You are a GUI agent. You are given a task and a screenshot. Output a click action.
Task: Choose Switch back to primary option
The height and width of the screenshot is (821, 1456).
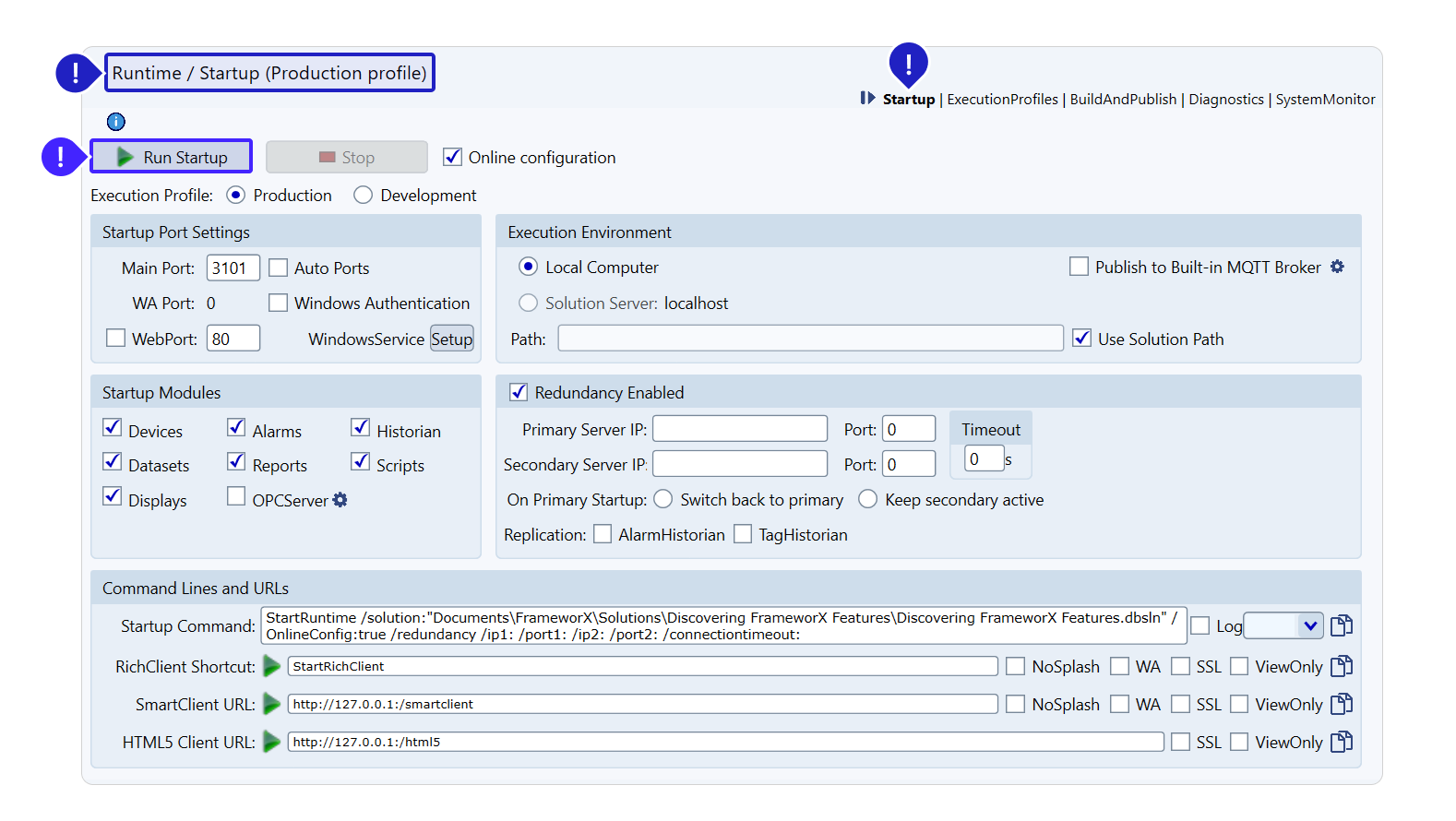click(662, 499)
